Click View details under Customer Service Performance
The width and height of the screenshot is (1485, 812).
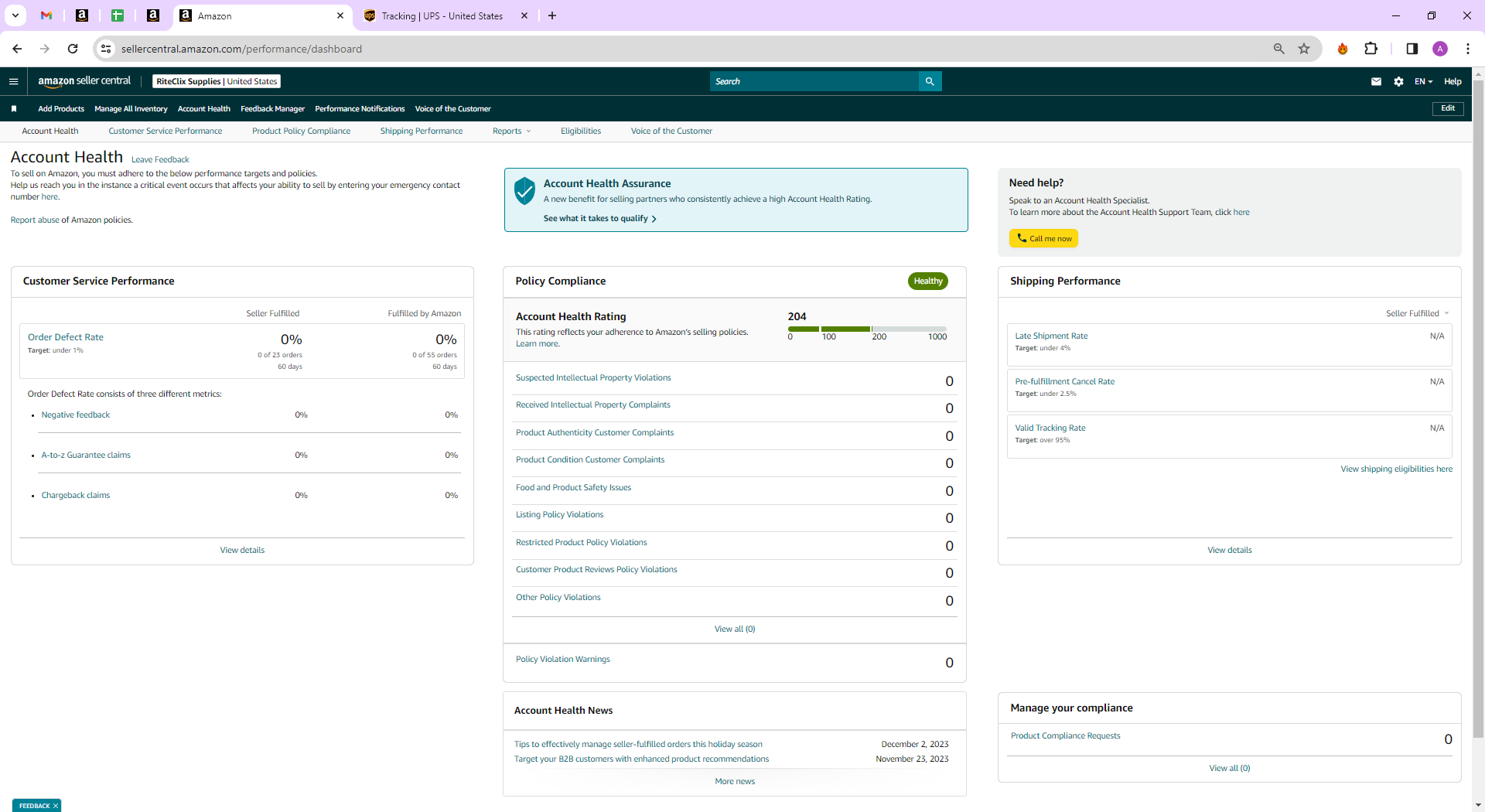242,551
